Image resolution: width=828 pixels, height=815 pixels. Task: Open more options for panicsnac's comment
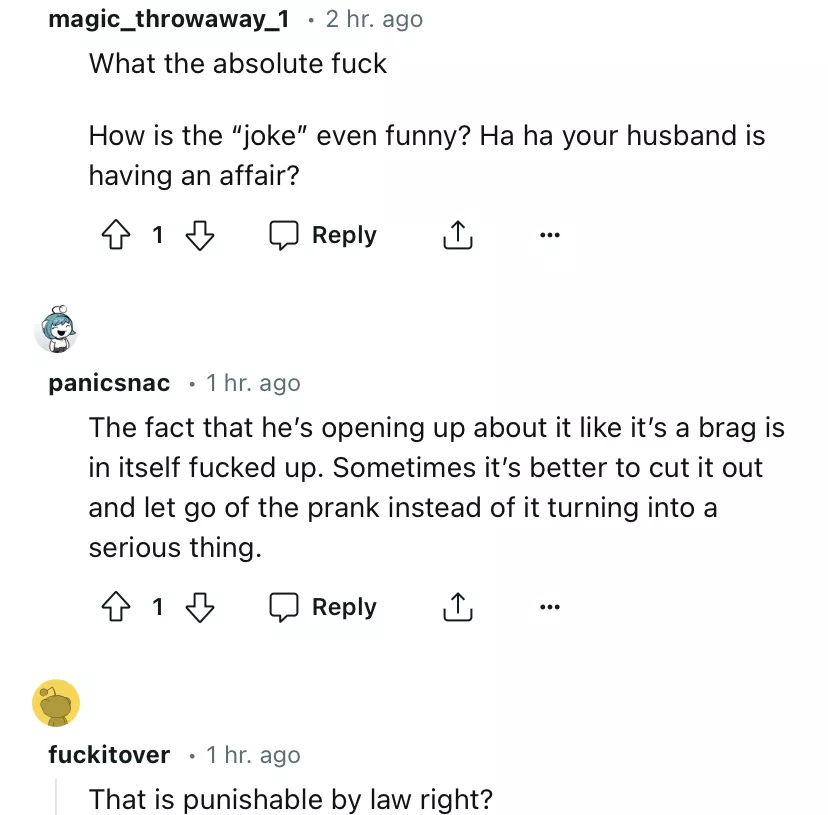click(550, 607)
